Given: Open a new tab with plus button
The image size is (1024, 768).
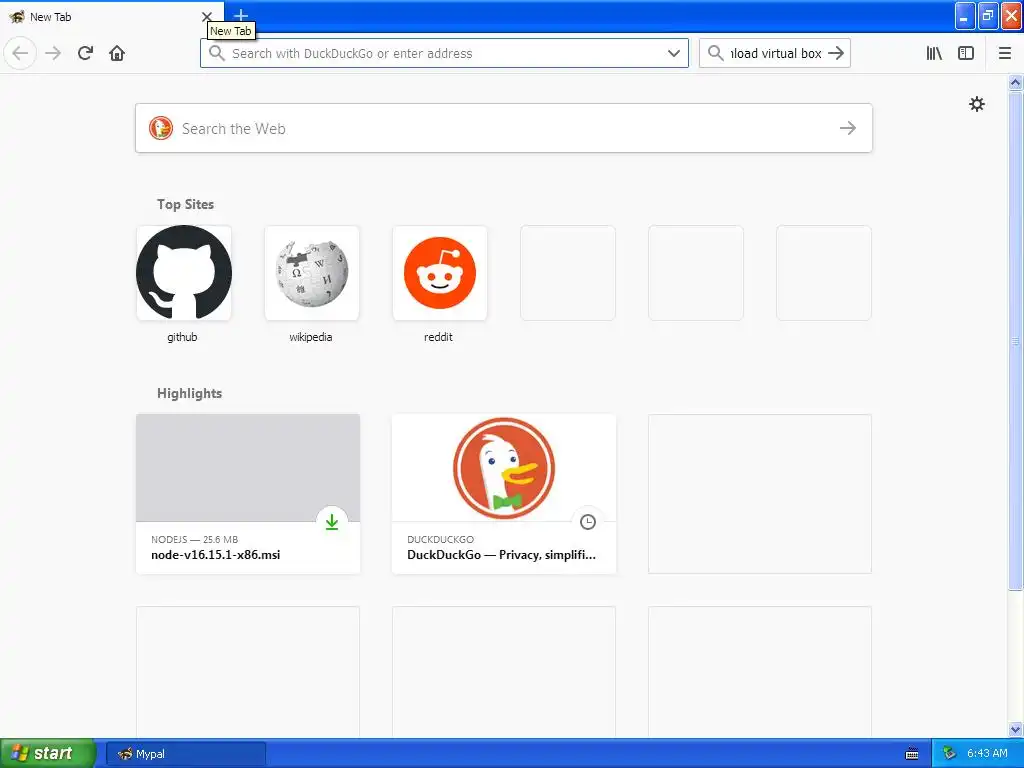Looking at the screenshot, I should [x=241, y=15].
